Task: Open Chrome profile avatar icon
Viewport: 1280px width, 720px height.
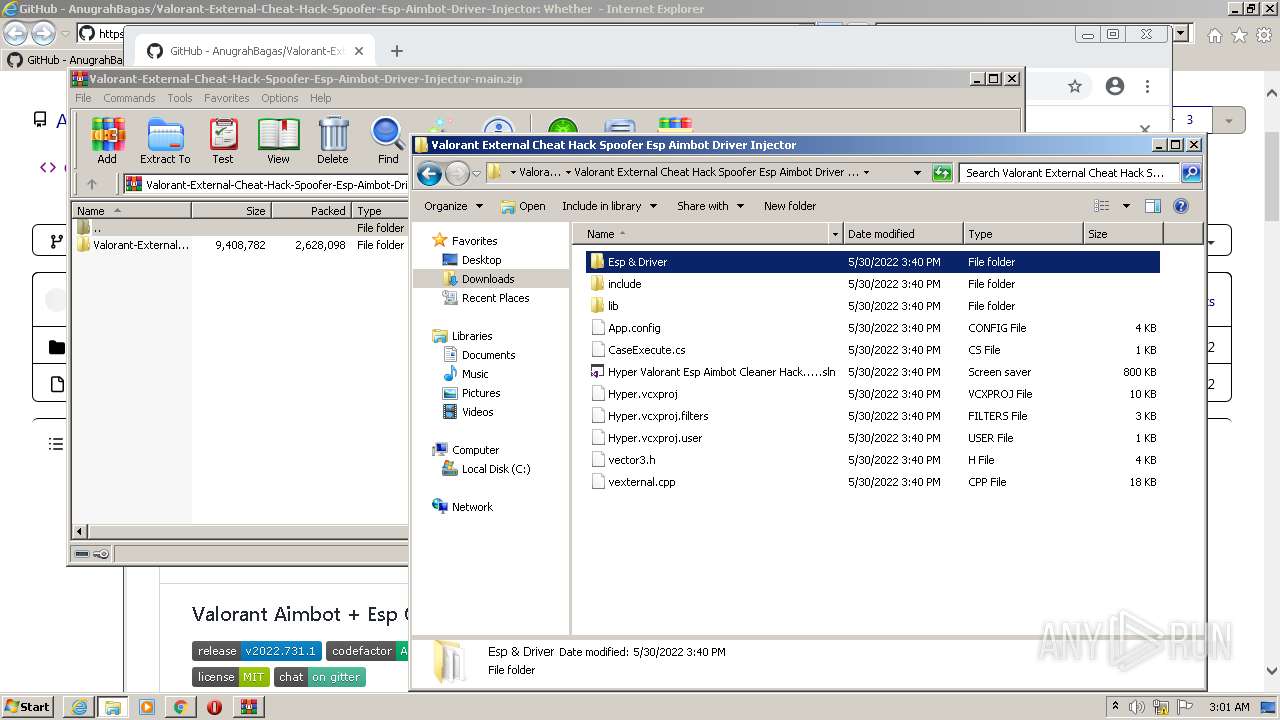Action: click(1115, 87)
